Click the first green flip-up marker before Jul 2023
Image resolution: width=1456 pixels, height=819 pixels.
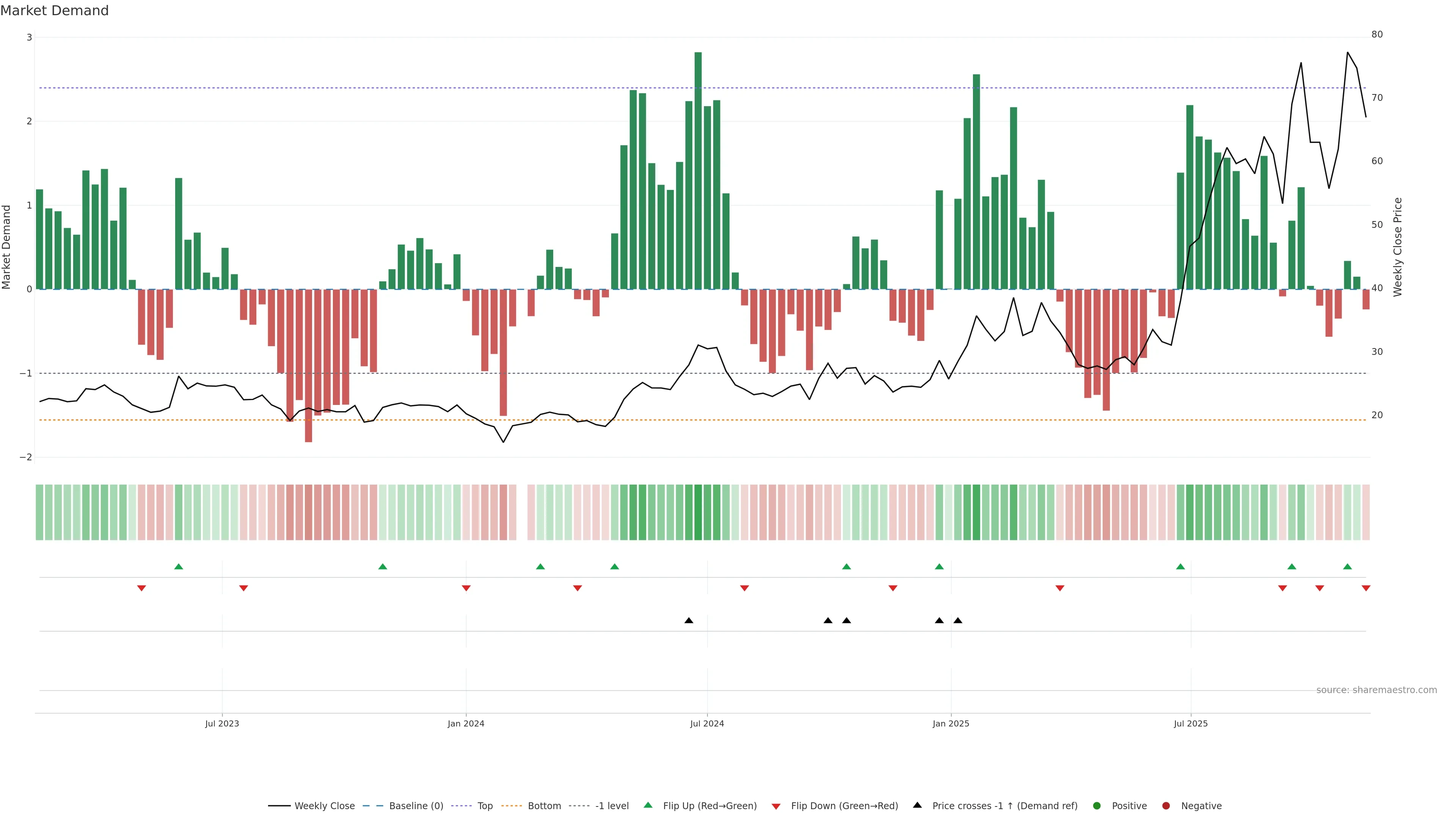(179, 566)
